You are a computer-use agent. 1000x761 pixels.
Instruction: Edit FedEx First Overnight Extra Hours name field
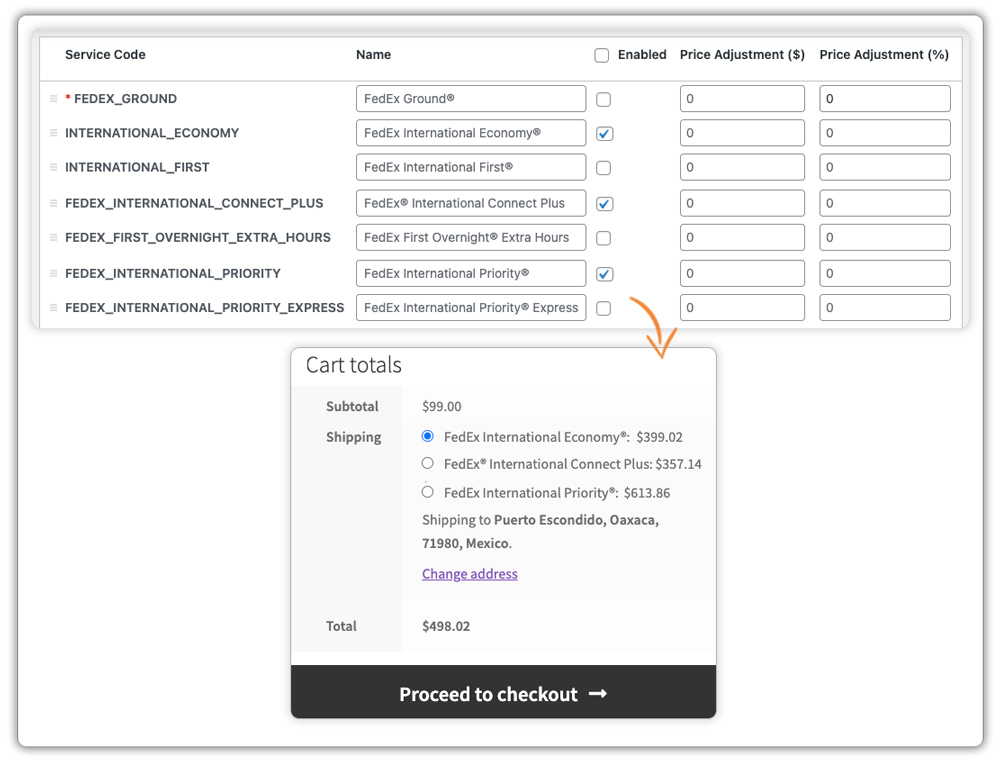tap(471, 237)
